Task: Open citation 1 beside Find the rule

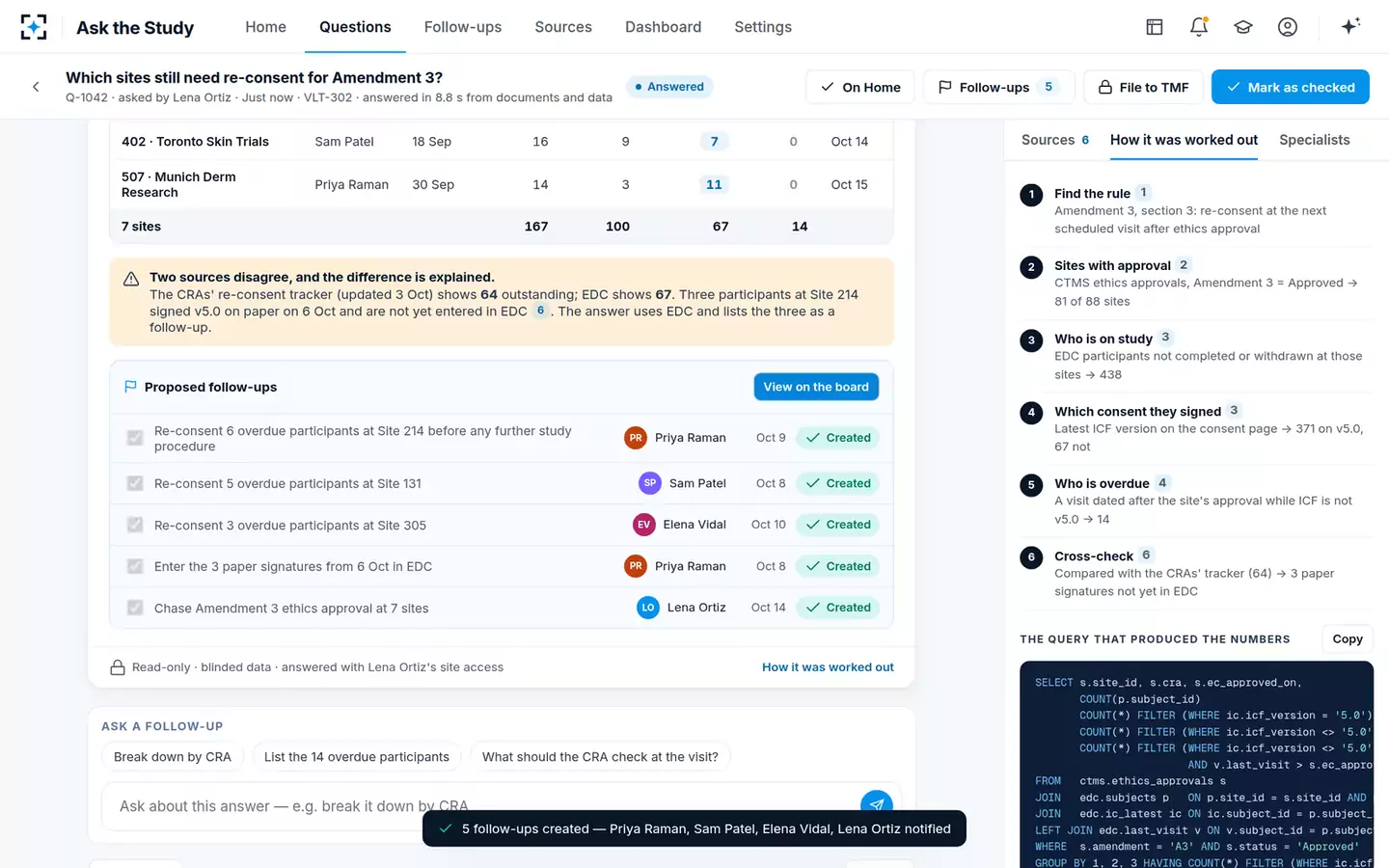Action: tap(1143, 193)
